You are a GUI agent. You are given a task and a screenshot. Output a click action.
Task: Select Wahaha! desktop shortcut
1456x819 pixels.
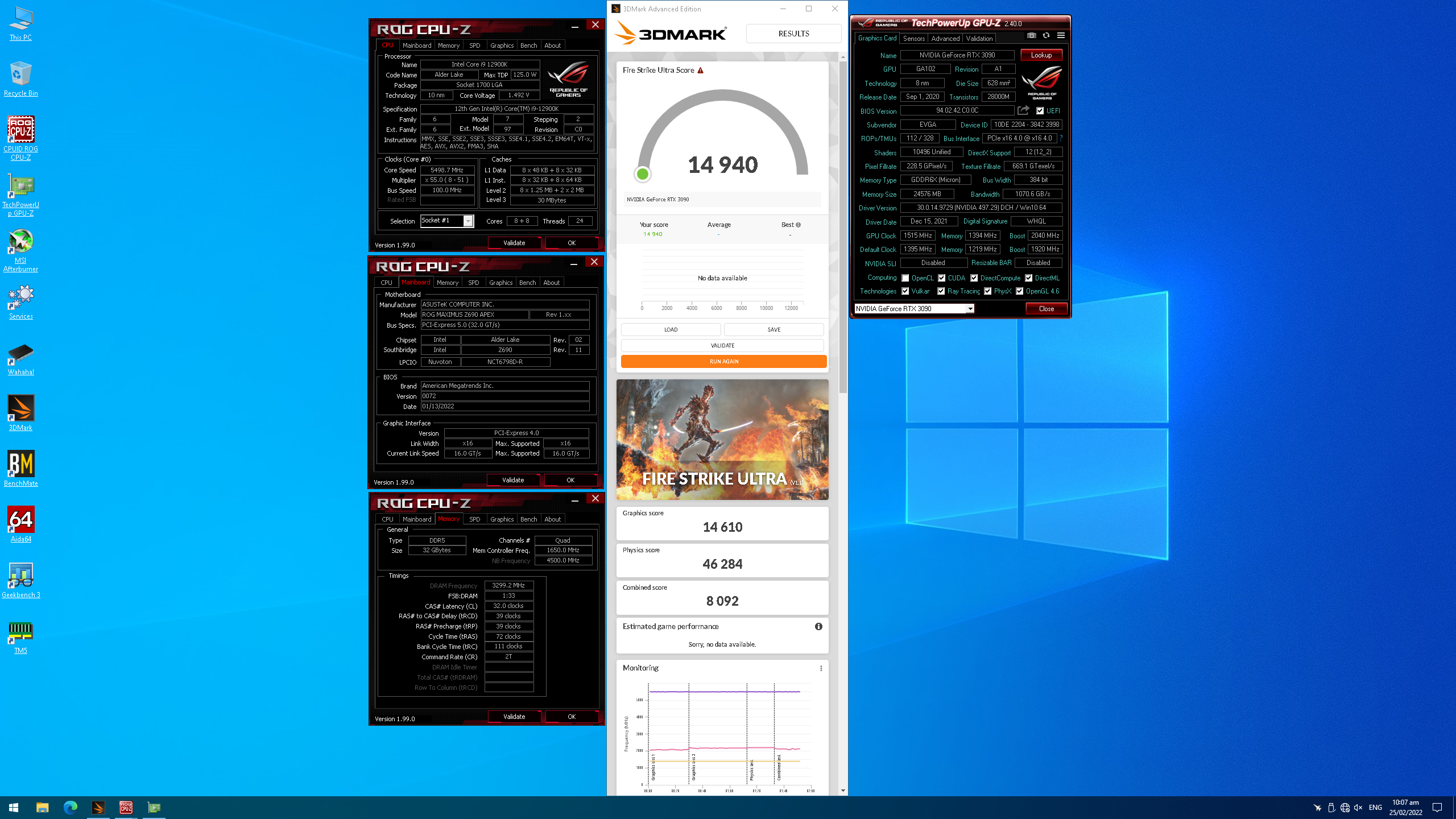coord(20,358)
